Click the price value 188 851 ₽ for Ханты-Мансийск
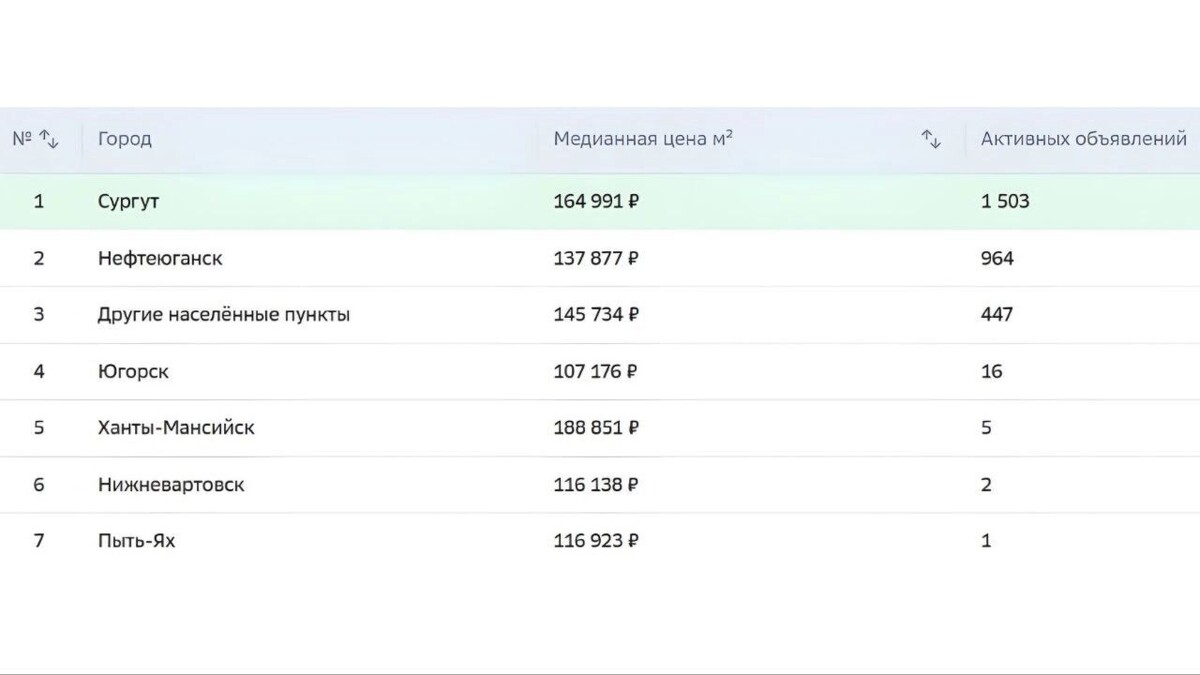This screenshot has height=675, width=1200. point(596,427)
